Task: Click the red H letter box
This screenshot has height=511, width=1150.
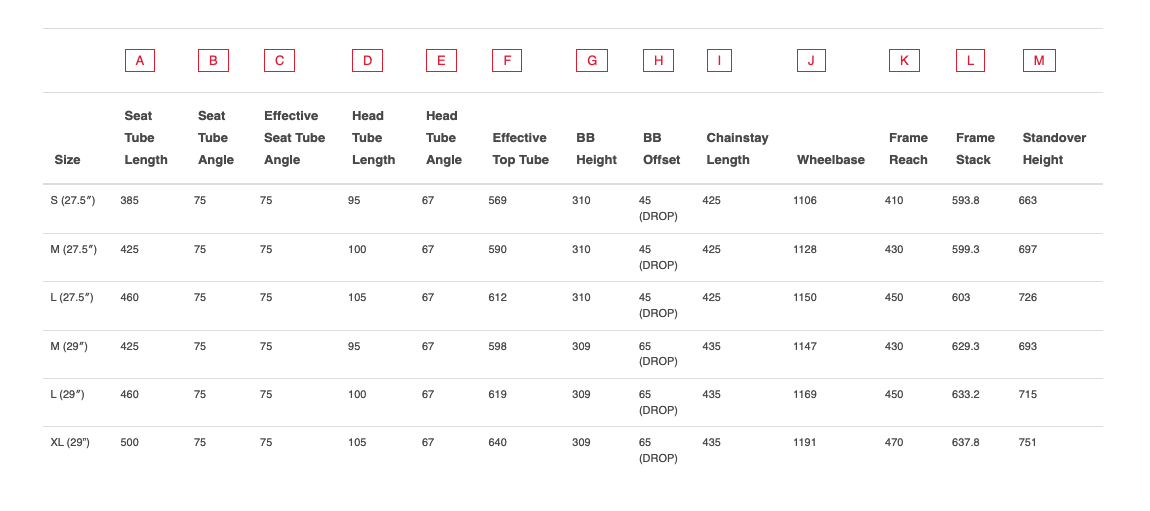Action: 658,61
